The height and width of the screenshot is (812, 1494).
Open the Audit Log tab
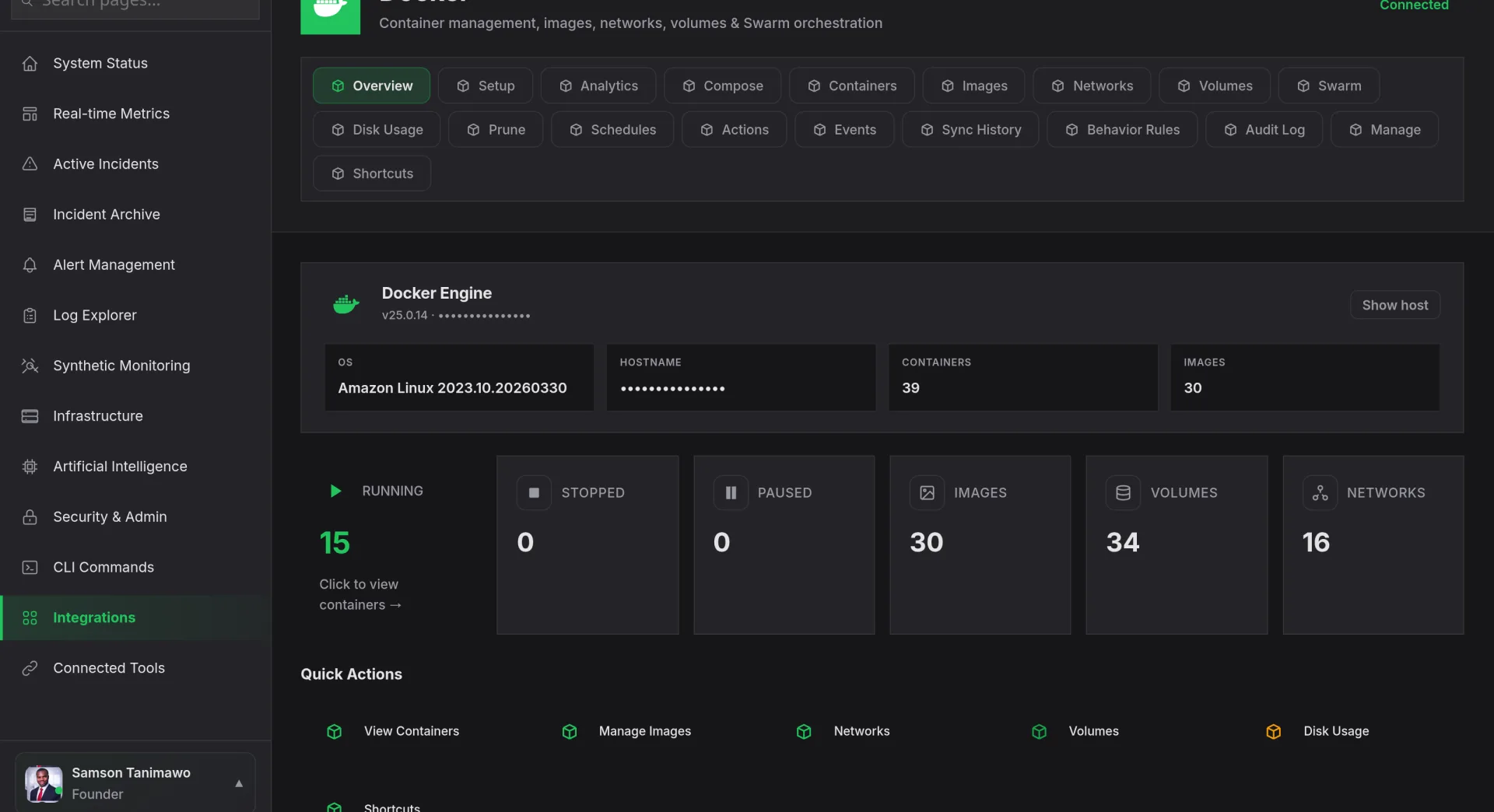point(1264,130)
